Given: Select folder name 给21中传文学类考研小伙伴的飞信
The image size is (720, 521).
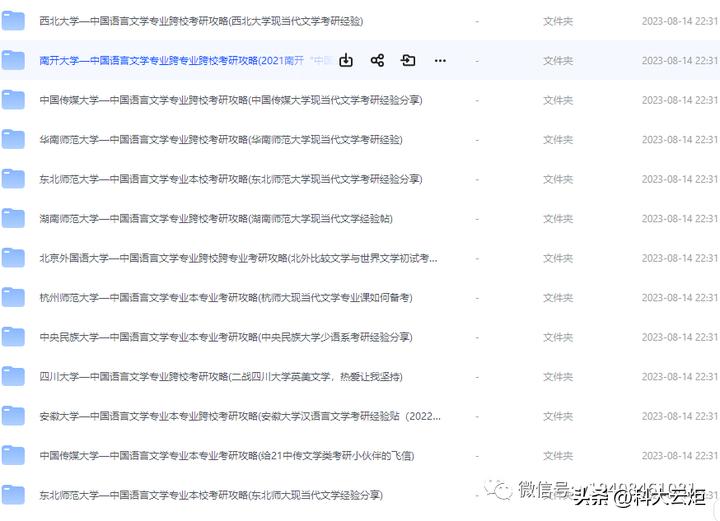Looking at the screenshot, I should 227,455.
